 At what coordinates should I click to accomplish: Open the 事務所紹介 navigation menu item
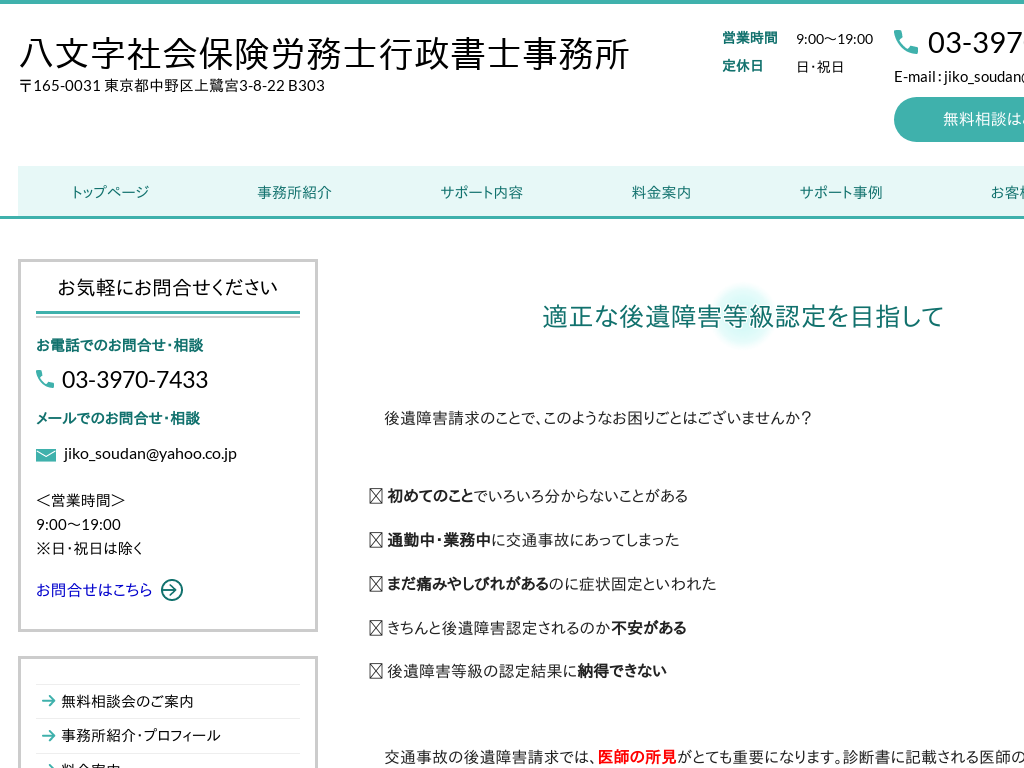tap(294, 192)
